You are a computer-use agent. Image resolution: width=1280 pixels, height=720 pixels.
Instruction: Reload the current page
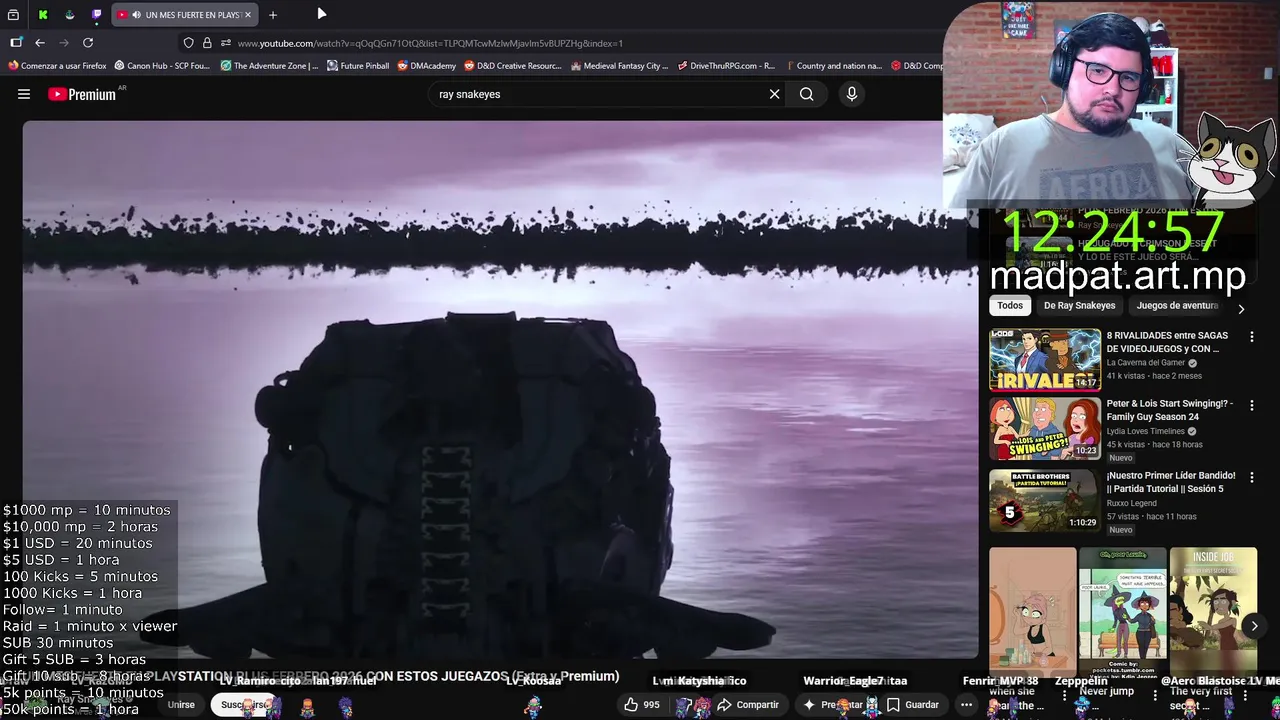coord(88,43)
